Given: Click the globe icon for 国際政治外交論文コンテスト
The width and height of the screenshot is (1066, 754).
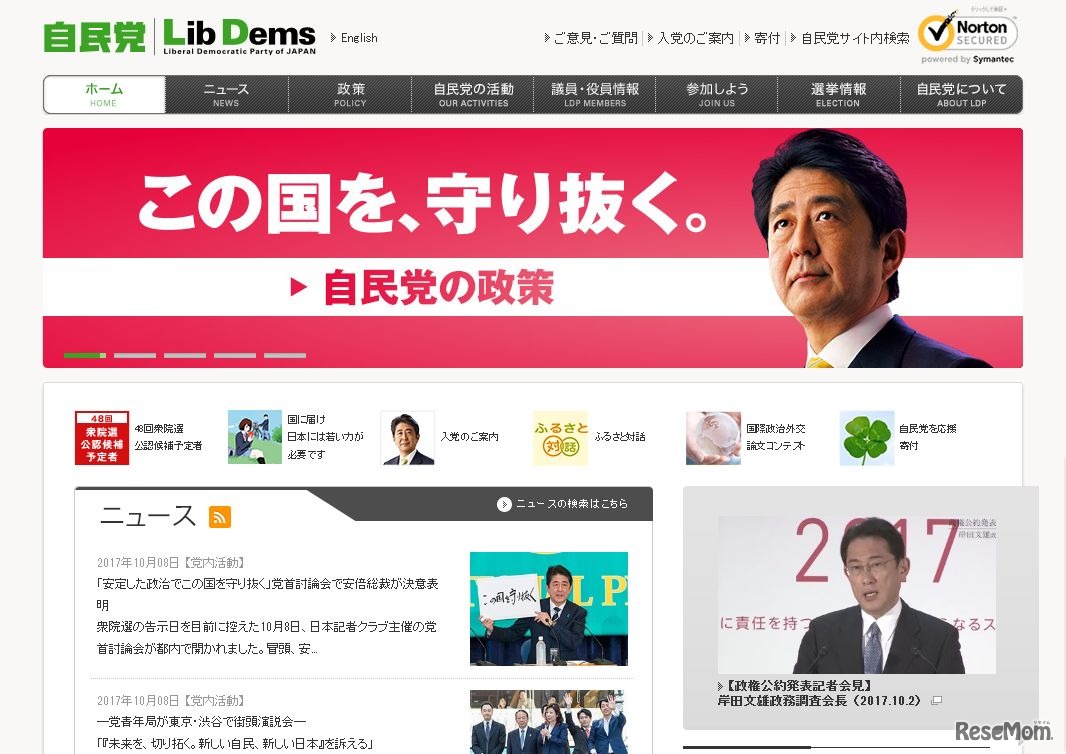Looking at the screenshot, I should [713, 438].
